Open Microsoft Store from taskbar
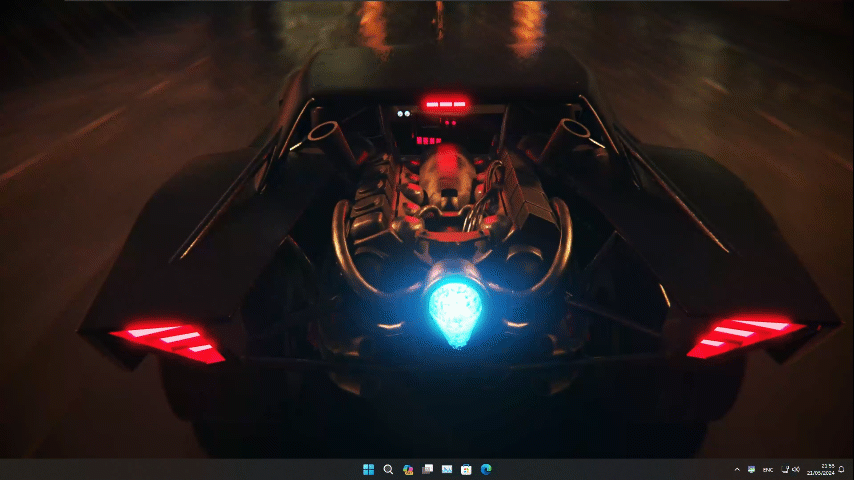 [466, 469]
